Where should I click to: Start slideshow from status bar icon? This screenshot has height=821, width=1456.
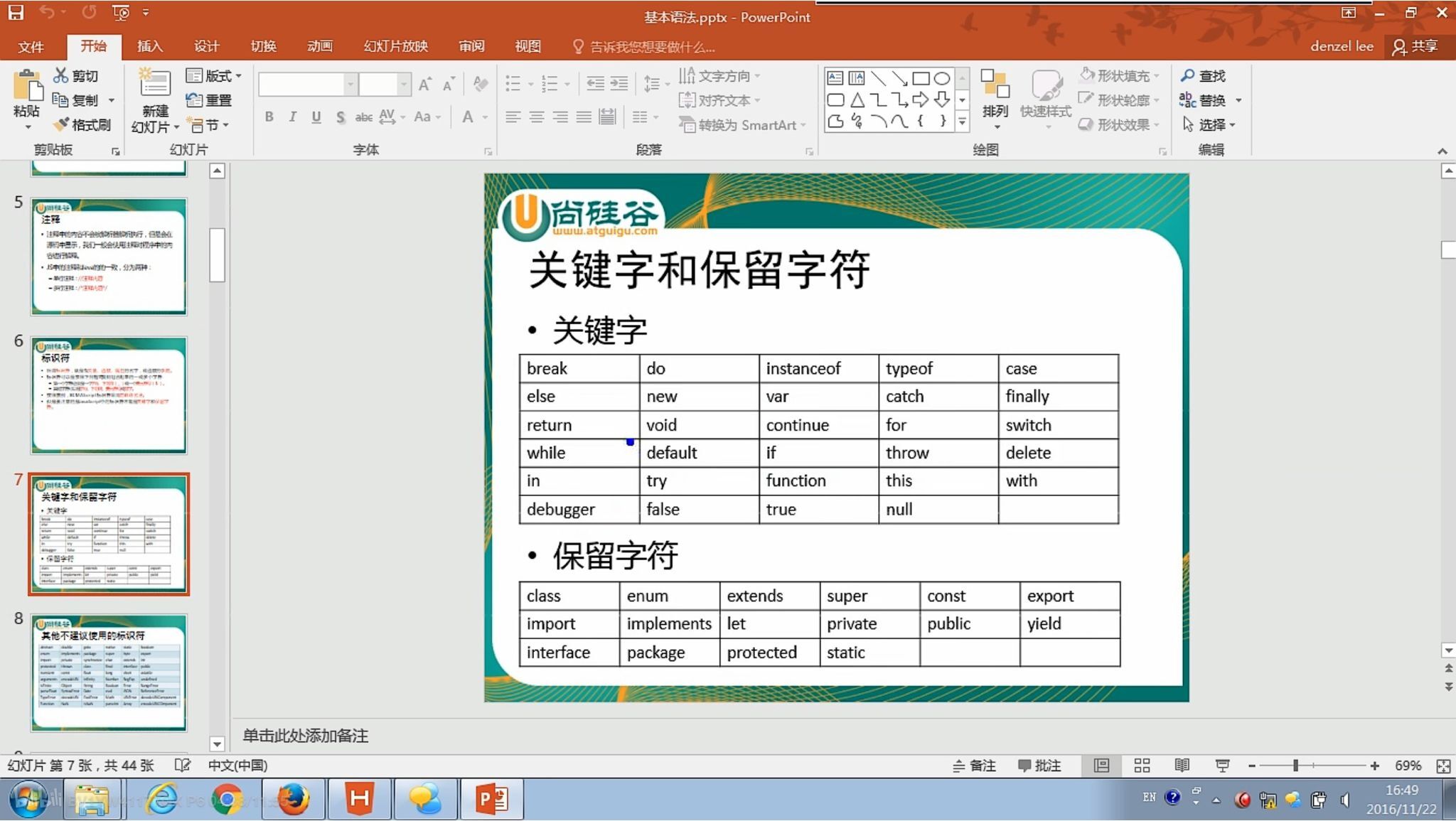point(1222,766)
